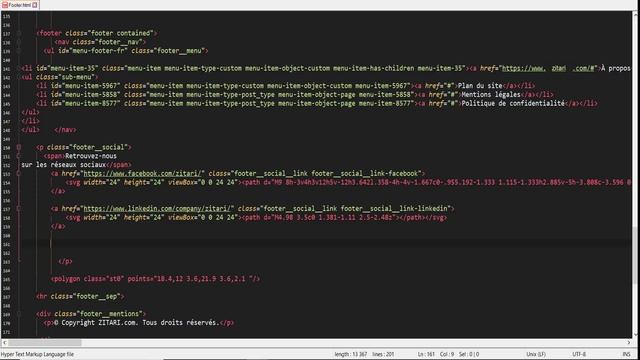The width and height of the screenshot is (640, 360).
Task: Click the 'Hyper Text Markup Language file' status text
Action: [x=37, y=354]
